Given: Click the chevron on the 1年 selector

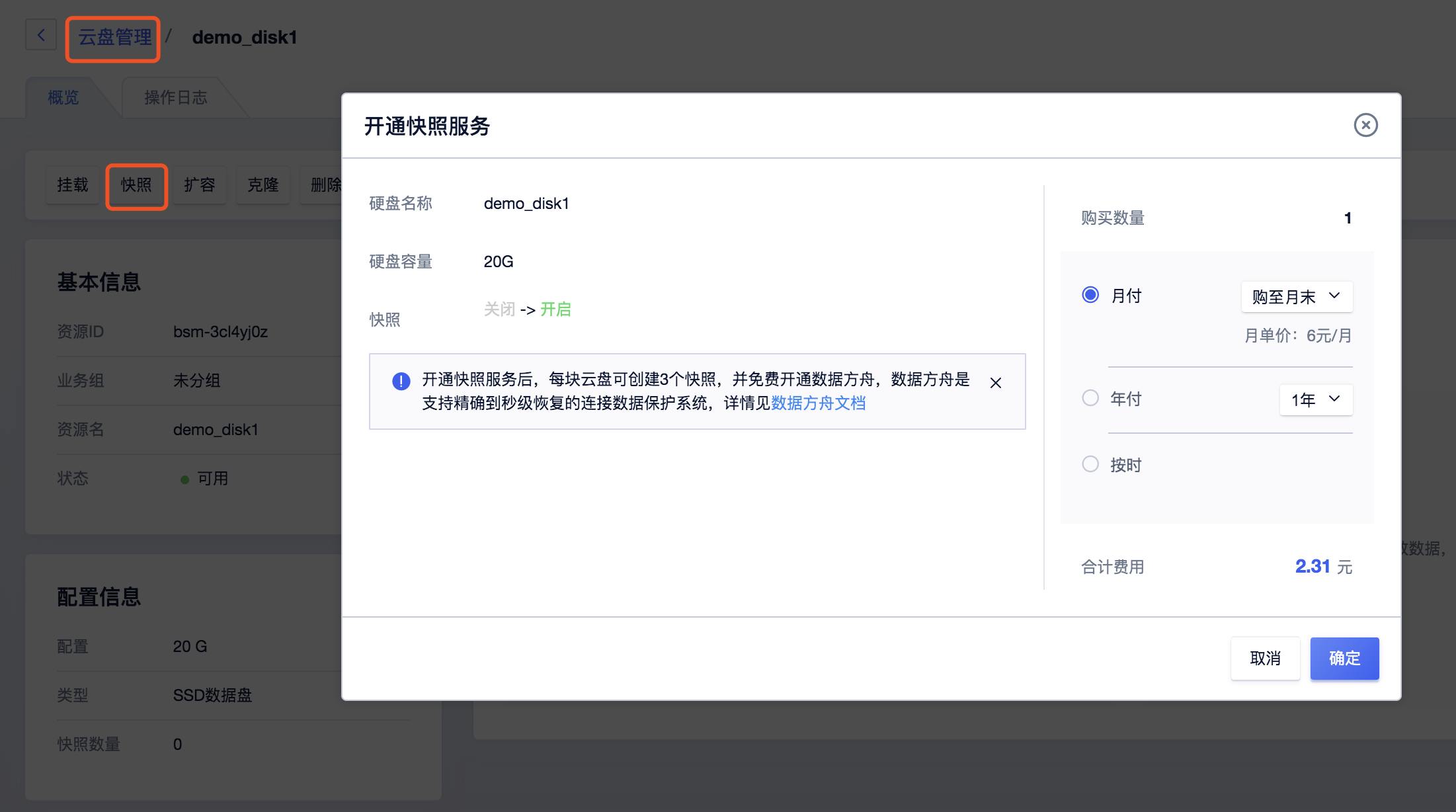Looking at the screenshot, I should (x=1336, y=399).
